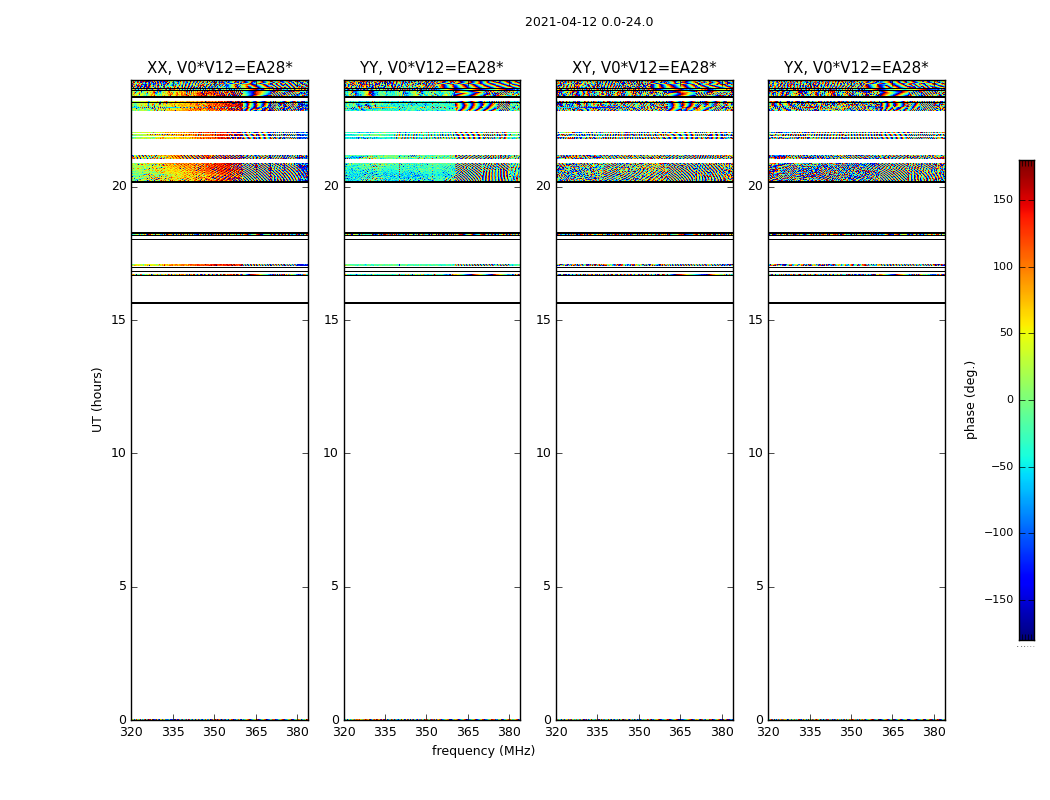This screenshot has width=1050, height=800.
Task: Click the "UT (hours)" axis label
Action: pos(97,400)
